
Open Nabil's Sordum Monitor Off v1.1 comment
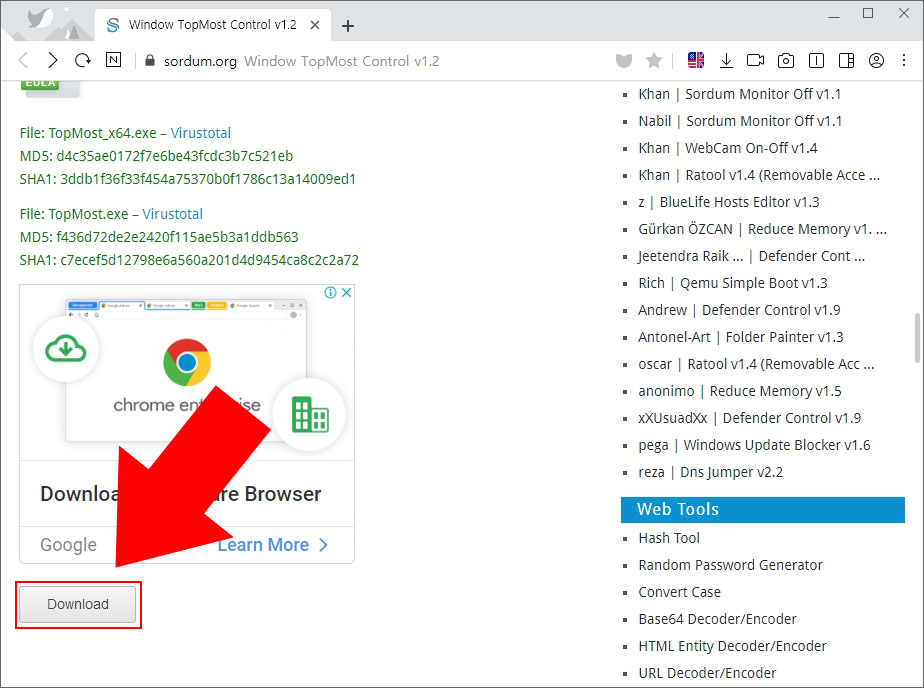point(740,121)
